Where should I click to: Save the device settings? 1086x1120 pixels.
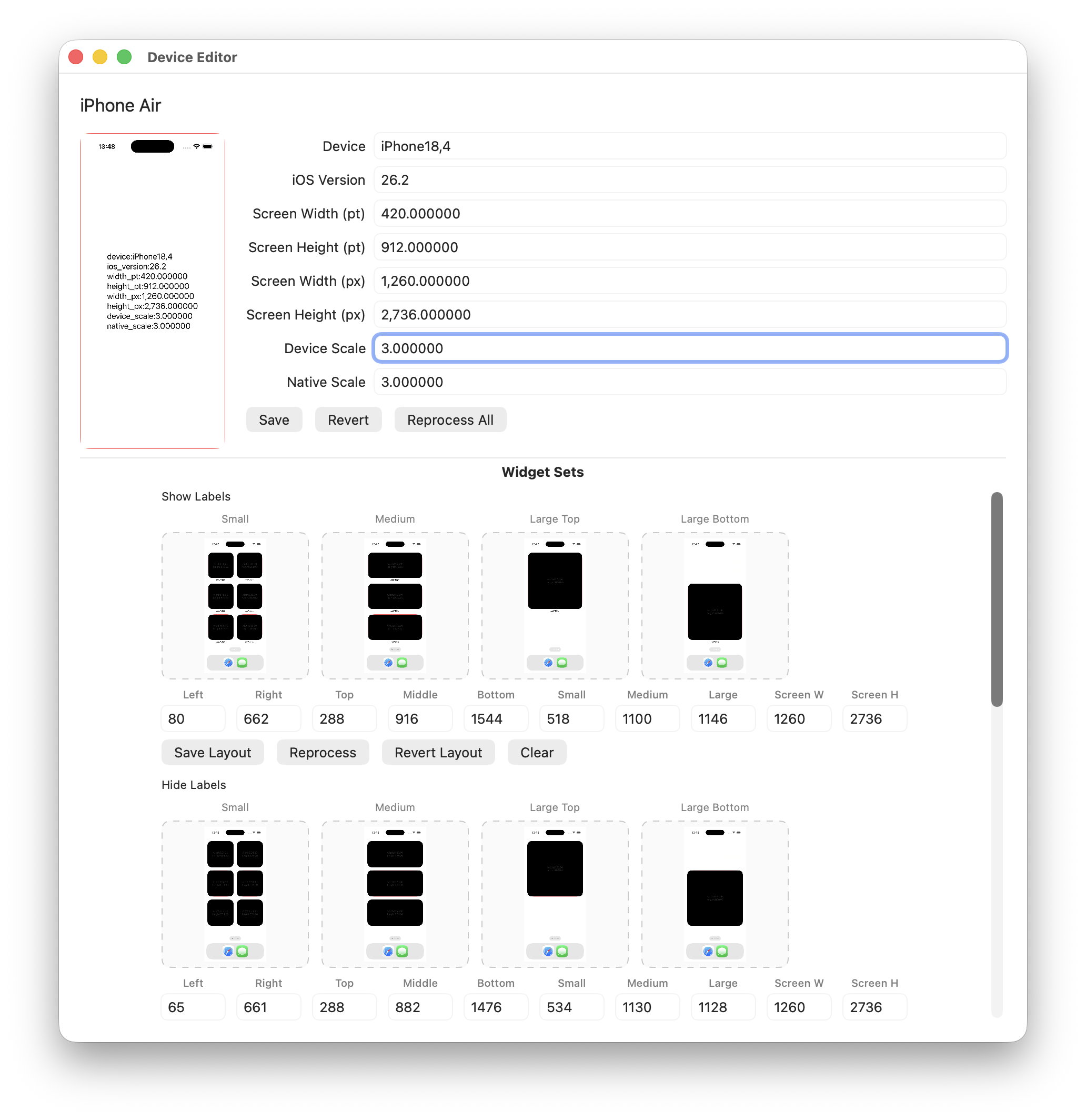click(x=274, y=420)
